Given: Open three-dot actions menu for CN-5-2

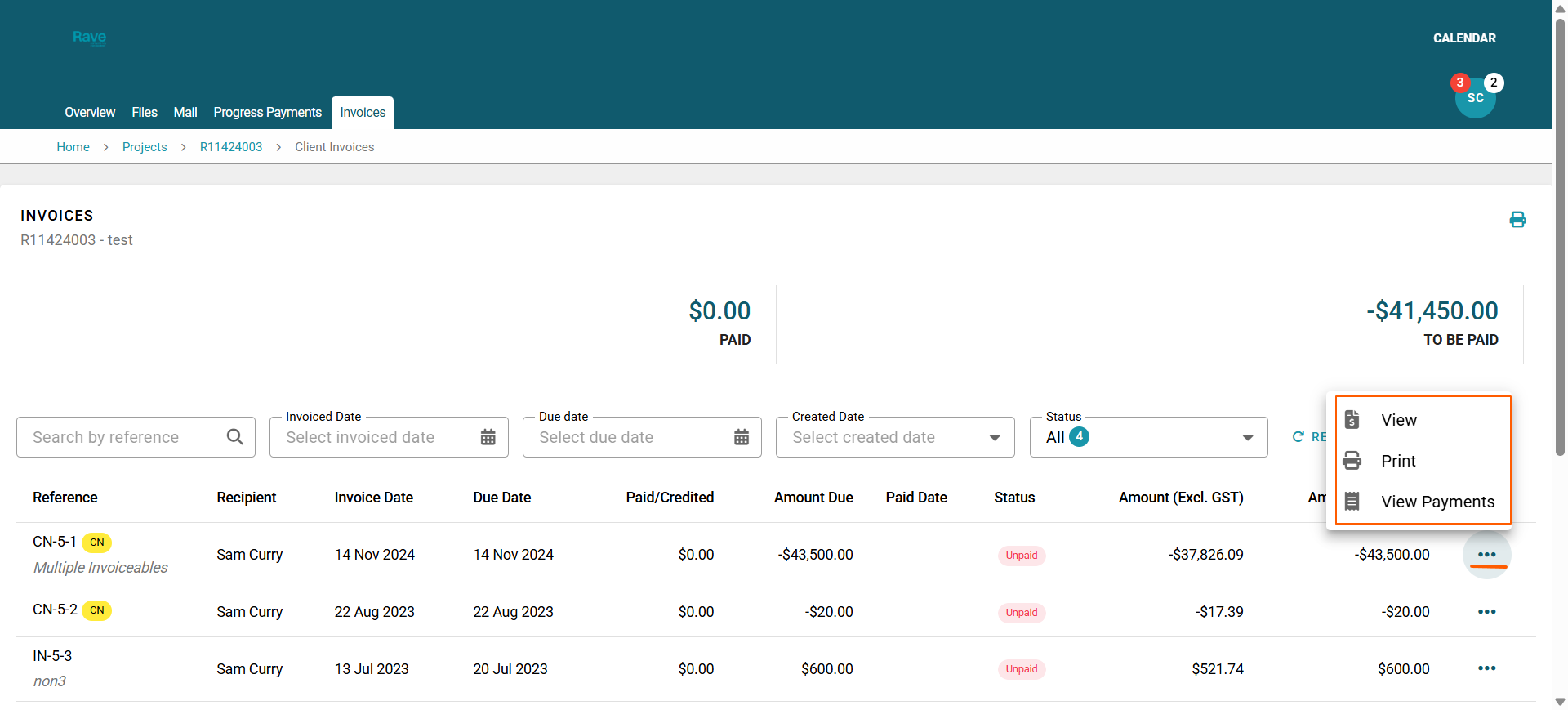Looking at the screenshot, I should 1486,612.
